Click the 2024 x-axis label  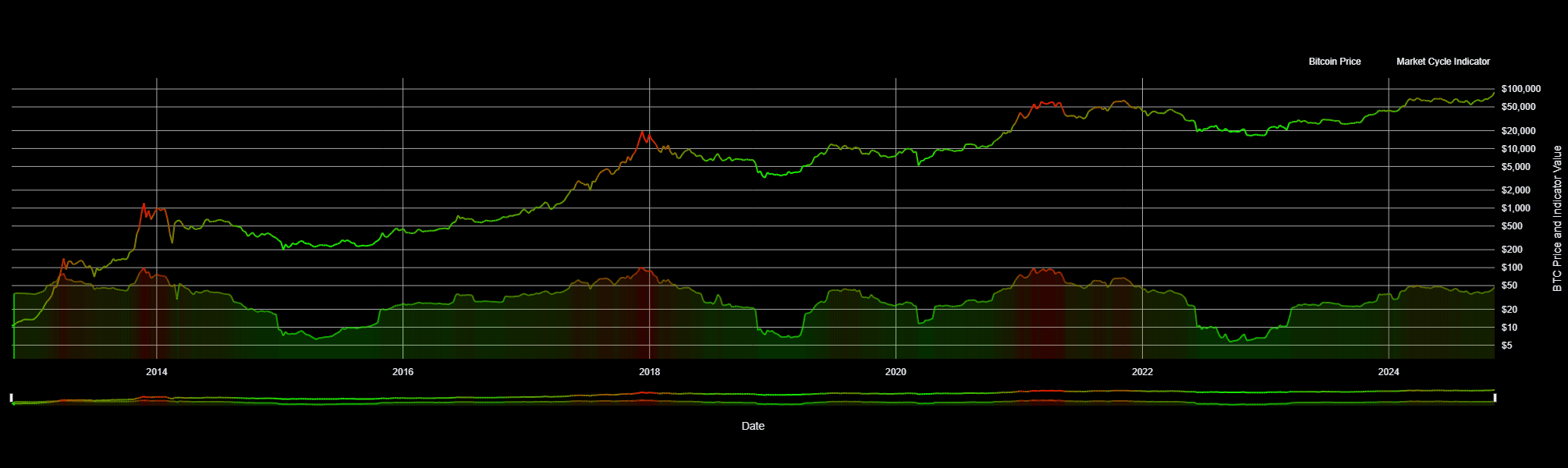(1389, 372)
